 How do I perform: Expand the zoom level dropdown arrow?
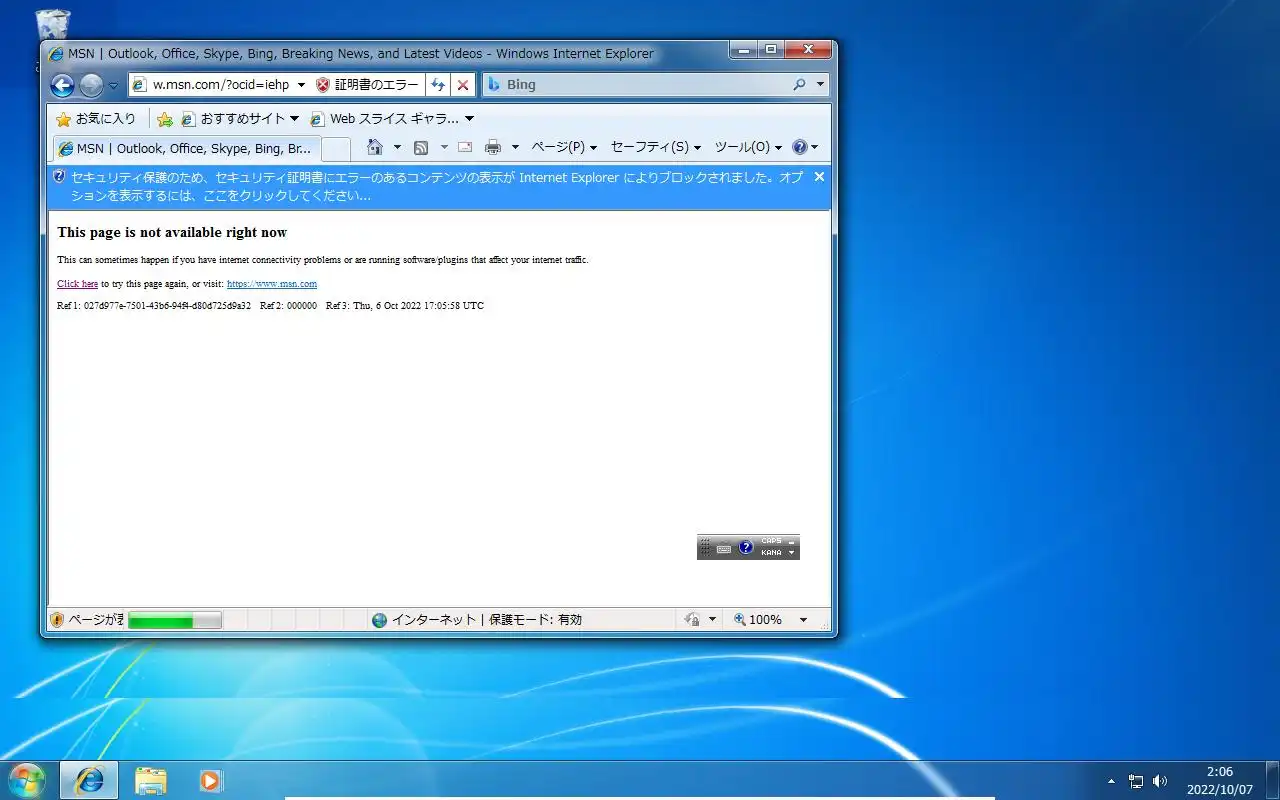802,620
